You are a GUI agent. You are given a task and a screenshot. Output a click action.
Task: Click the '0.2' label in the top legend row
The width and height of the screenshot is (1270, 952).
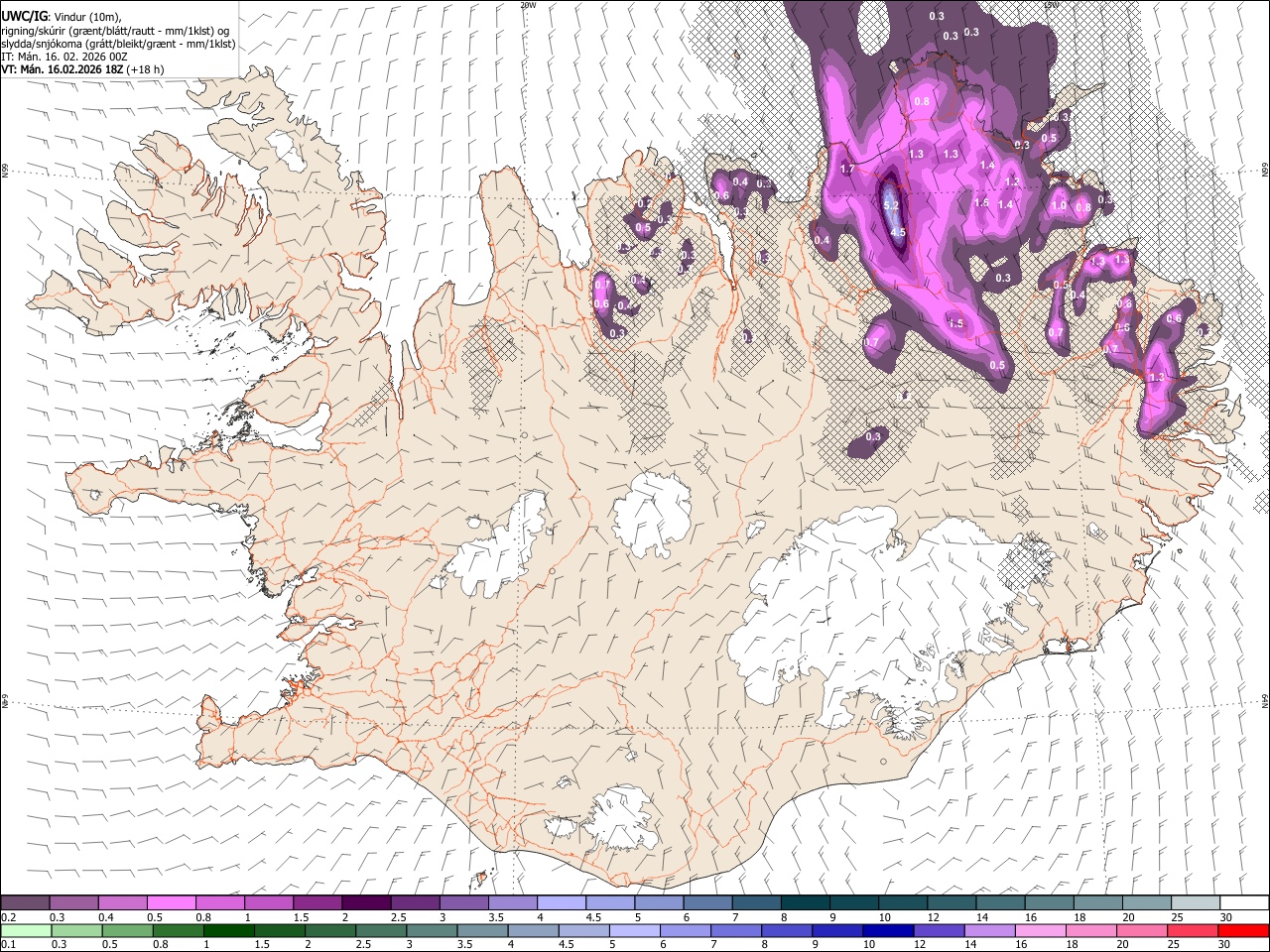point(9,917)
